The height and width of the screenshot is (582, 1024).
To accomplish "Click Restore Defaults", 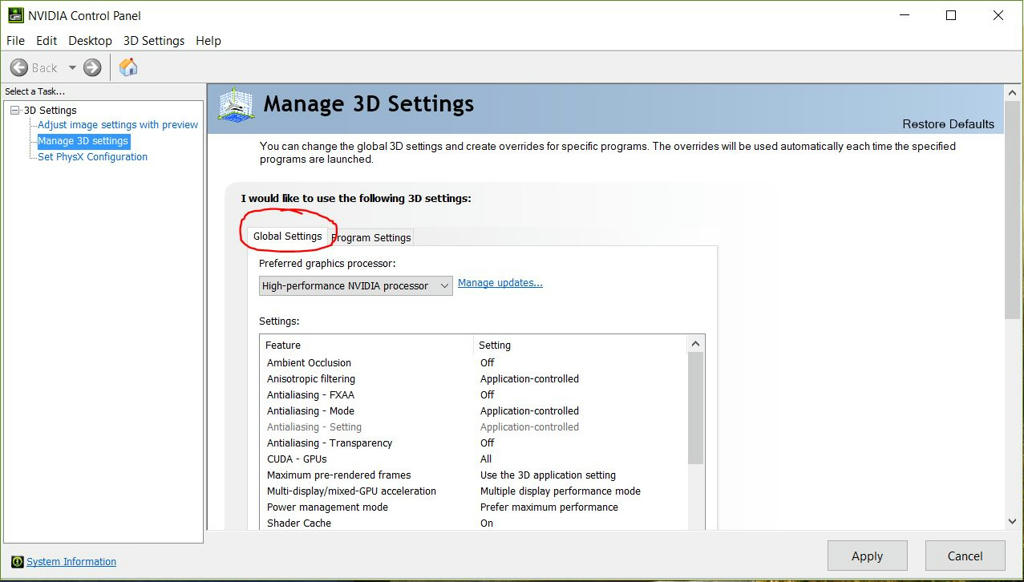I will point(948,124).
